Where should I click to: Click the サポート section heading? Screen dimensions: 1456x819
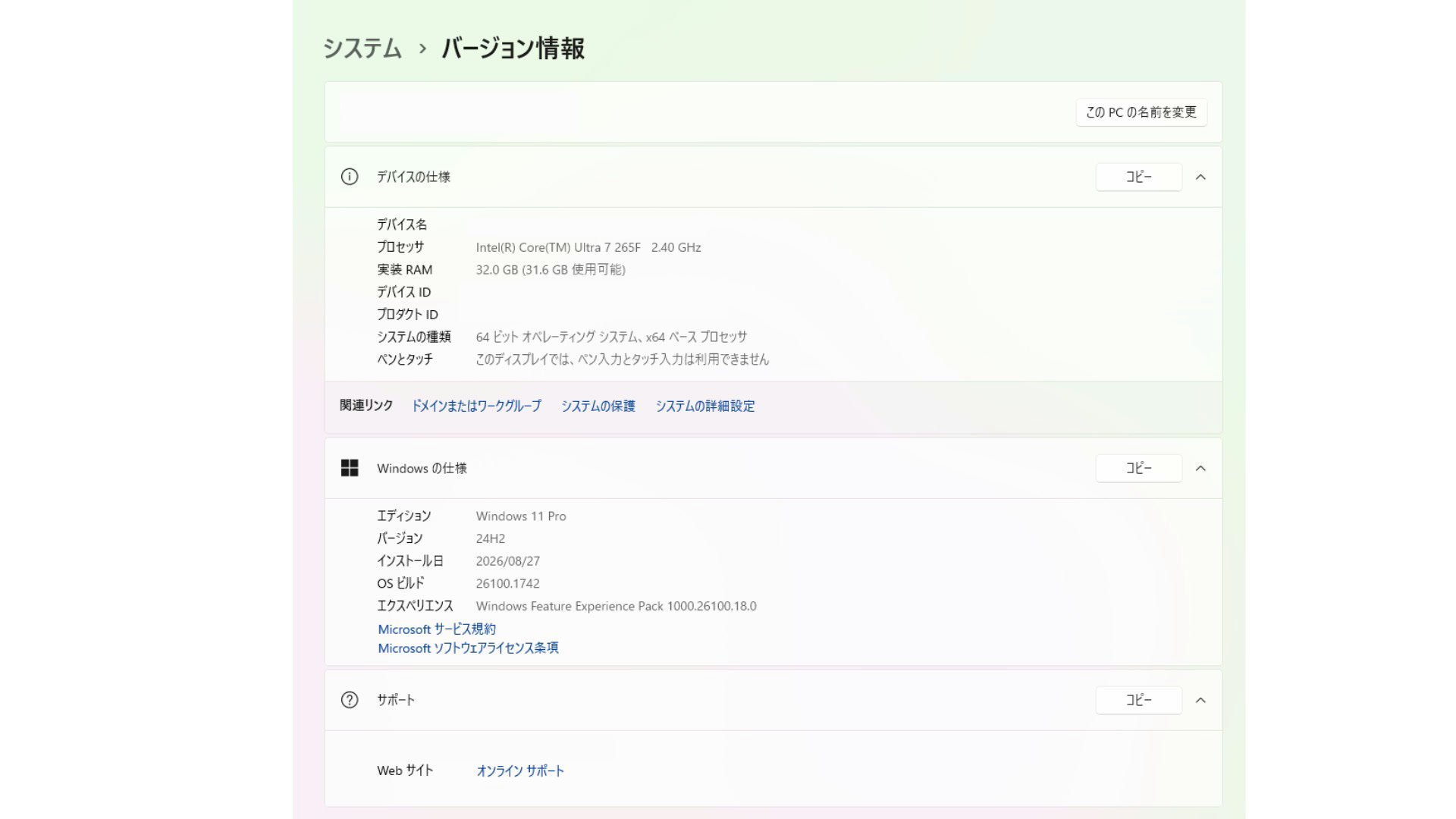click(396, 700)
